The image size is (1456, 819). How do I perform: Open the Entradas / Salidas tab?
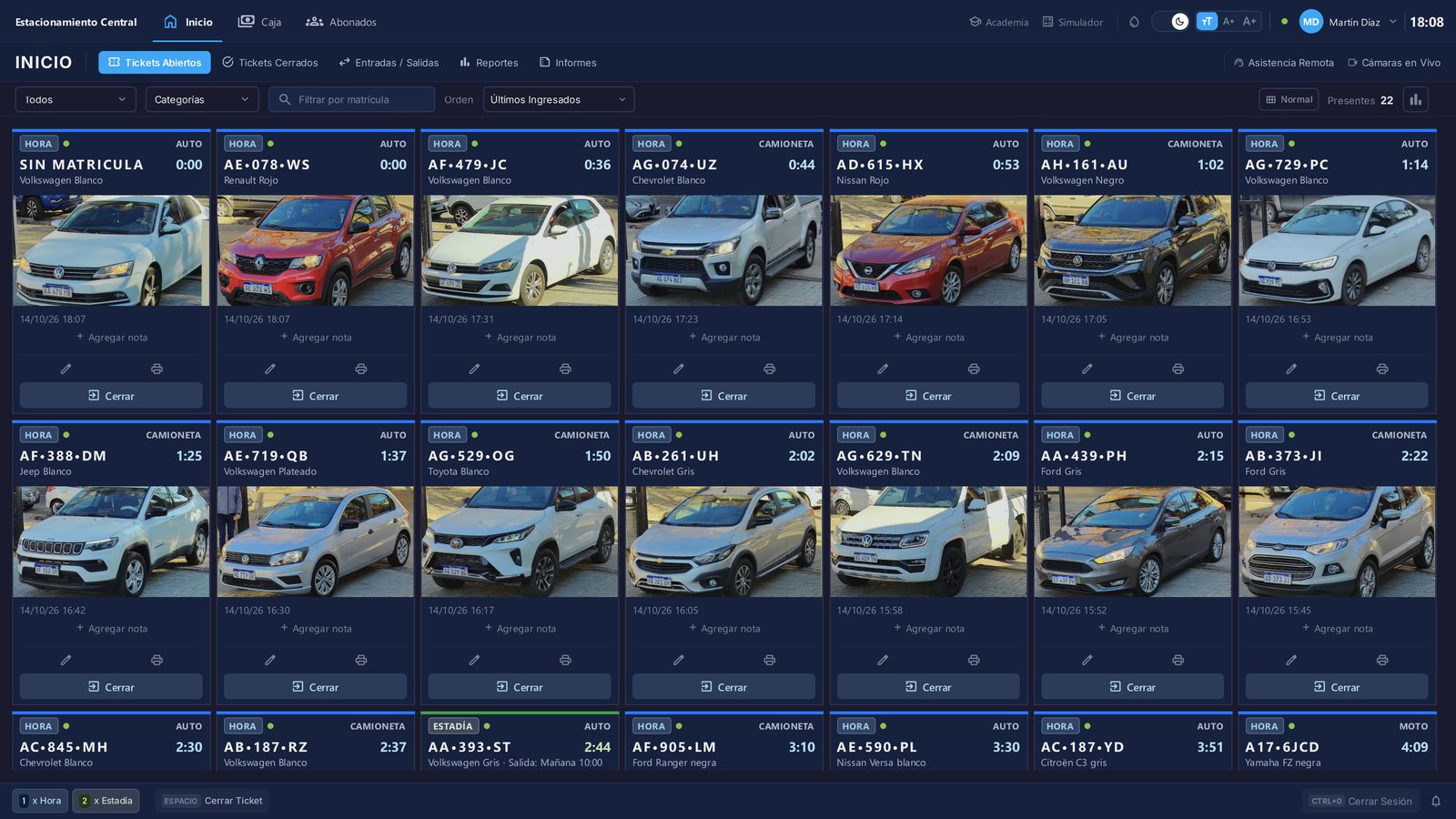389,63
